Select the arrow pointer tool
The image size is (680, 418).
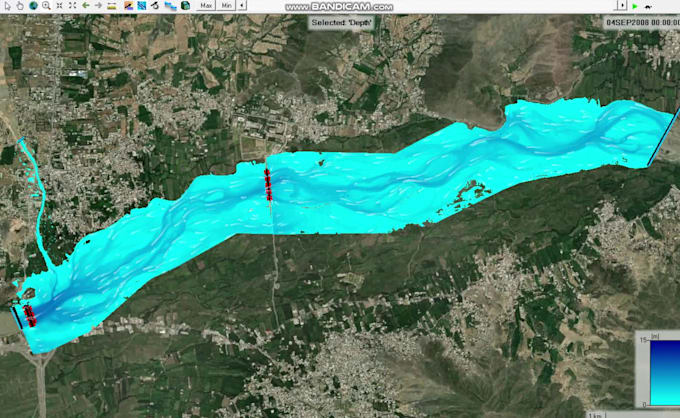[x=7, y=5]
